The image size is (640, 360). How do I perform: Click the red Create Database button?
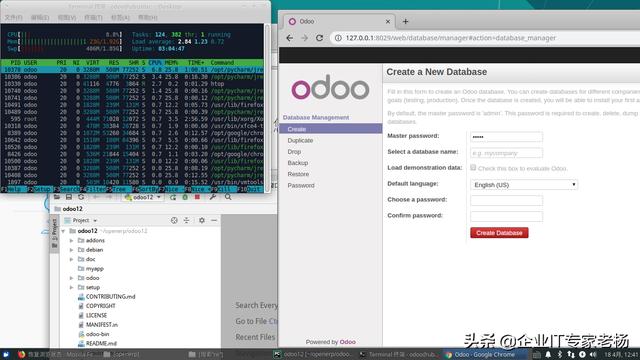[499, 233]
